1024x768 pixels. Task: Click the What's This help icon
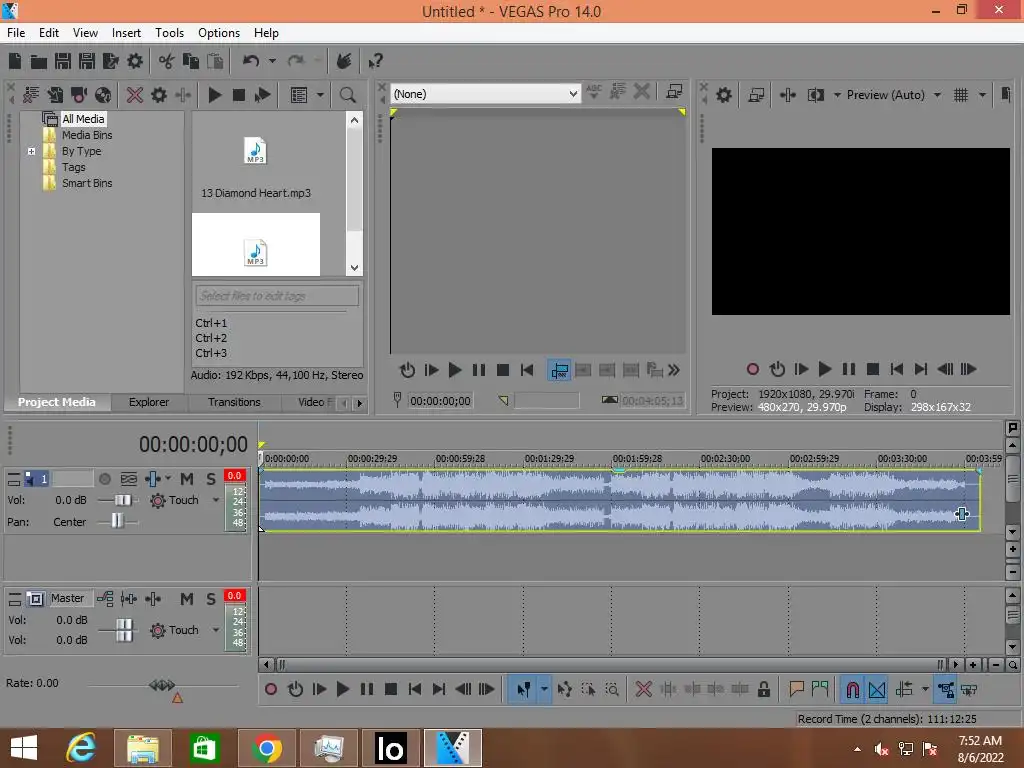(x=375, y=61)
